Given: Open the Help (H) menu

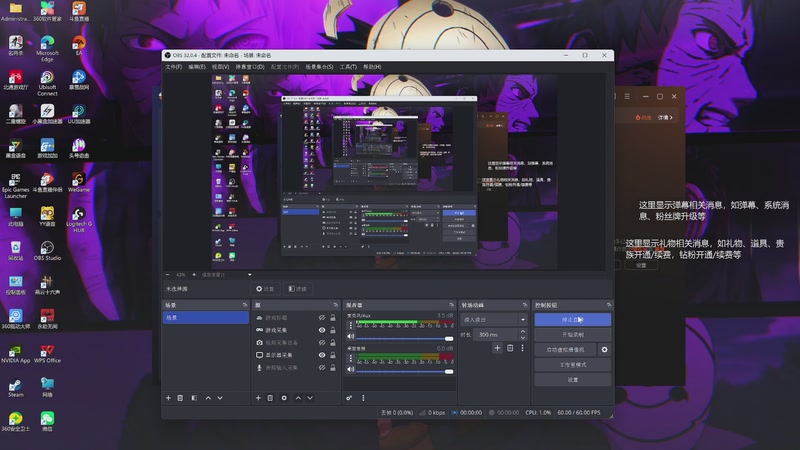Looking at the screenshot, I should [x=372, y=67].
